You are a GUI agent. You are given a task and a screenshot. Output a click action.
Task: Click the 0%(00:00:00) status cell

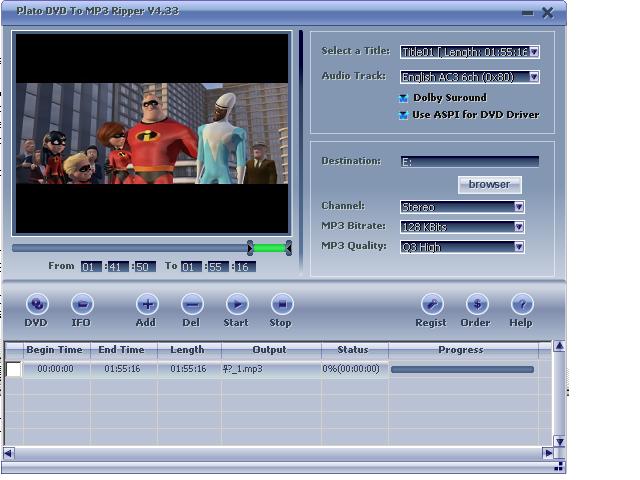click(354, 369)
